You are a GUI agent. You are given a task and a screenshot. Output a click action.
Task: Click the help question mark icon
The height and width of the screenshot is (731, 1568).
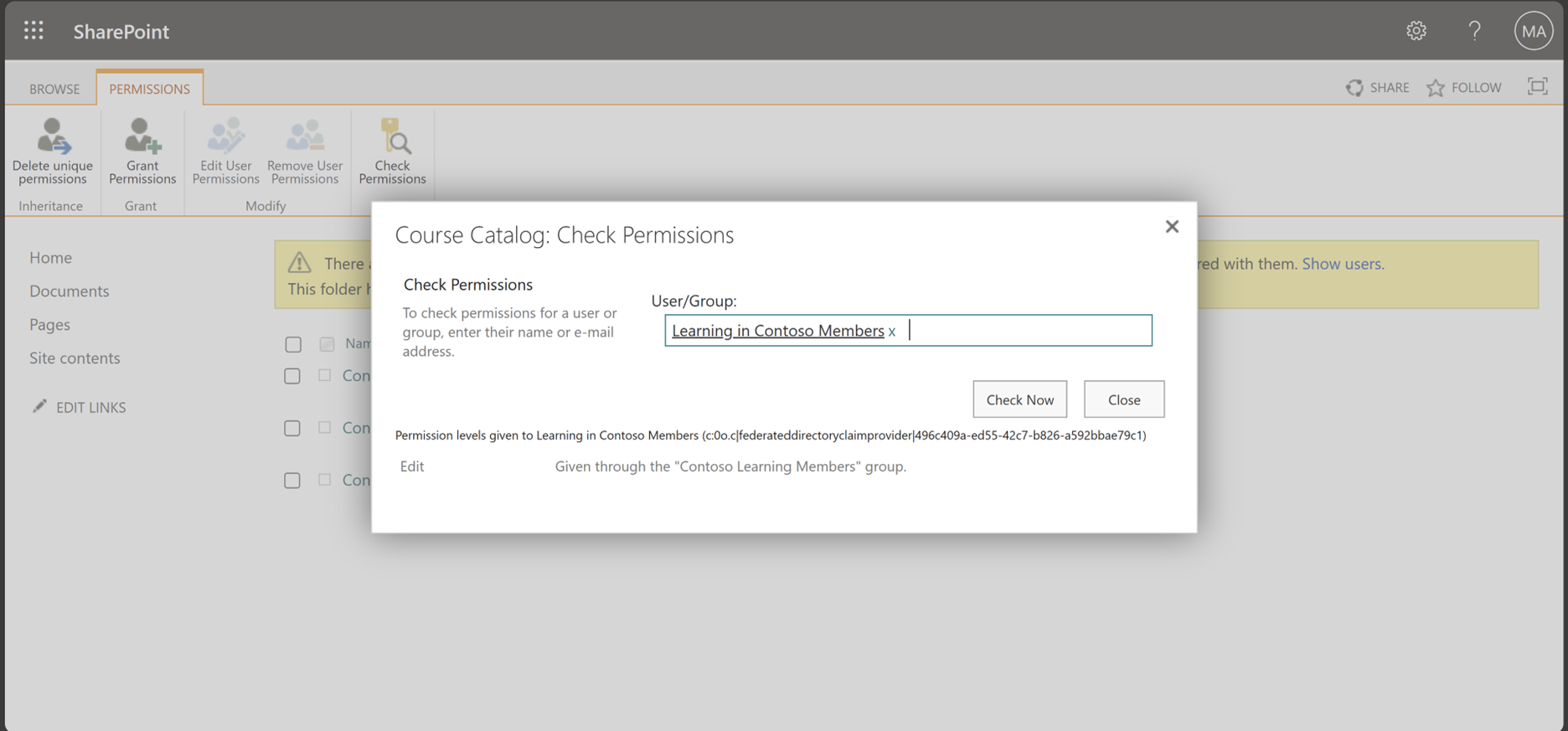point(1475,31)
